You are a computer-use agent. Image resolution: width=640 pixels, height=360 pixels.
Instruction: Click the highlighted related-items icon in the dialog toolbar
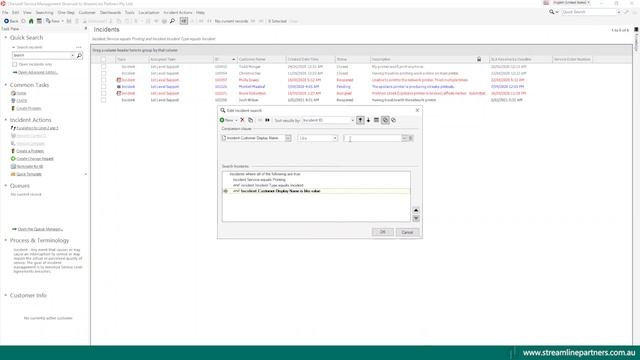tap(385, 120)
